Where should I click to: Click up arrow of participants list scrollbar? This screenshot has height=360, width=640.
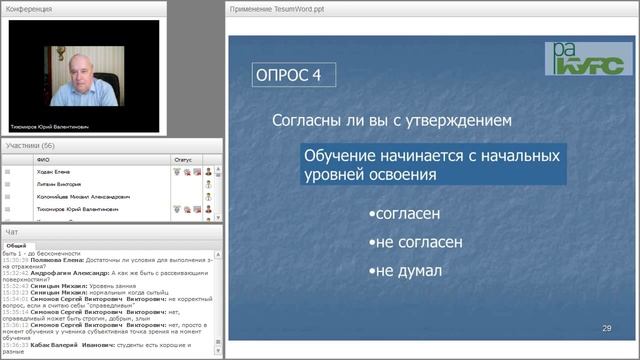click(x=218, y=169)
